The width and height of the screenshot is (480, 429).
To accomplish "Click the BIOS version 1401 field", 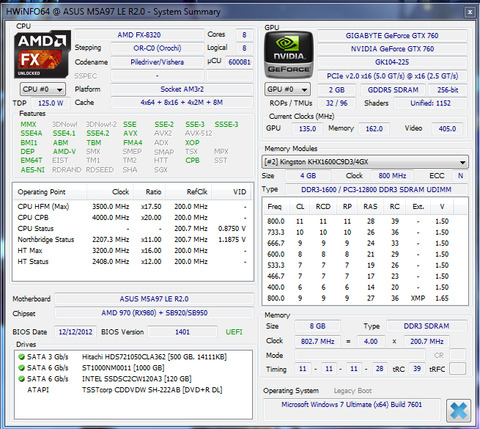I will coord(182,332).
